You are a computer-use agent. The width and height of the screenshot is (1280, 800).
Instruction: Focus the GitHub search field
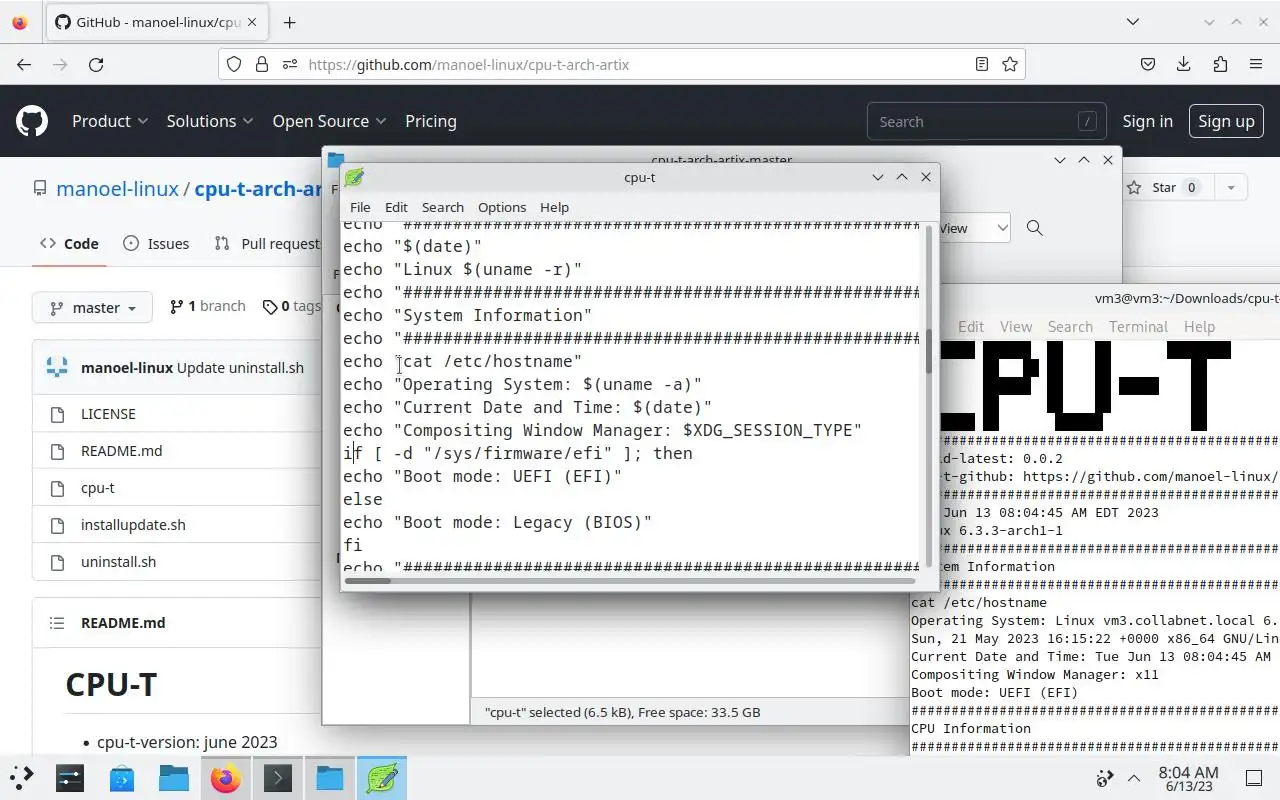coord(986,121)
